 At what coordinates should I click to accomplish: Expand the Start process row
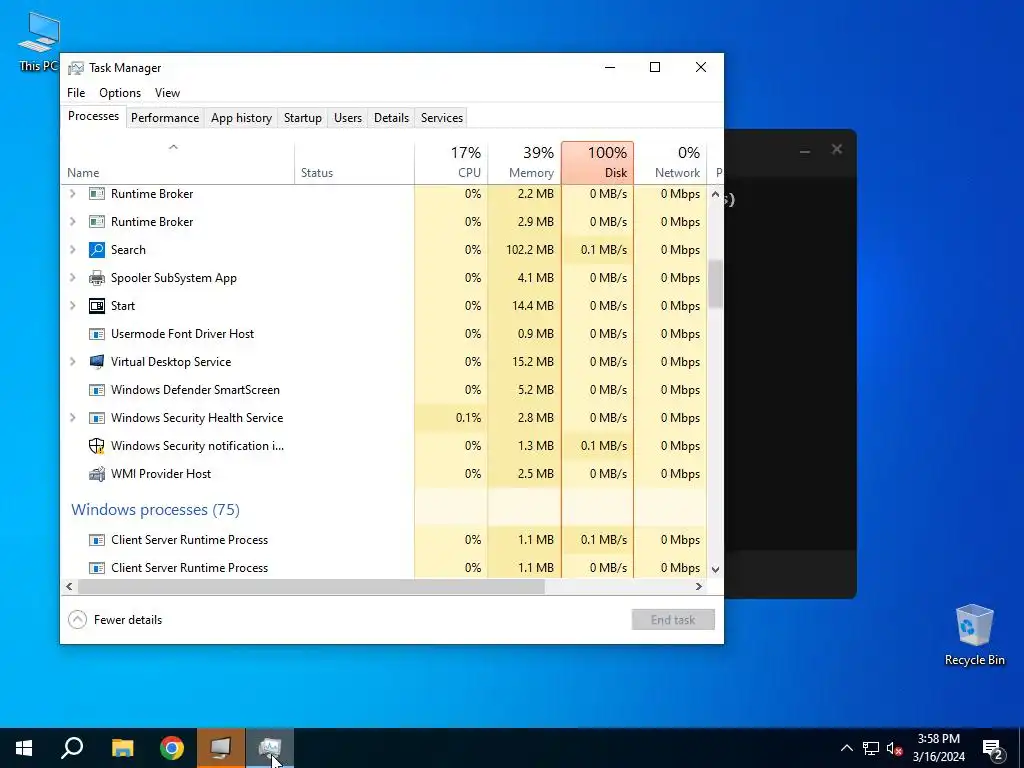(72, 306)
